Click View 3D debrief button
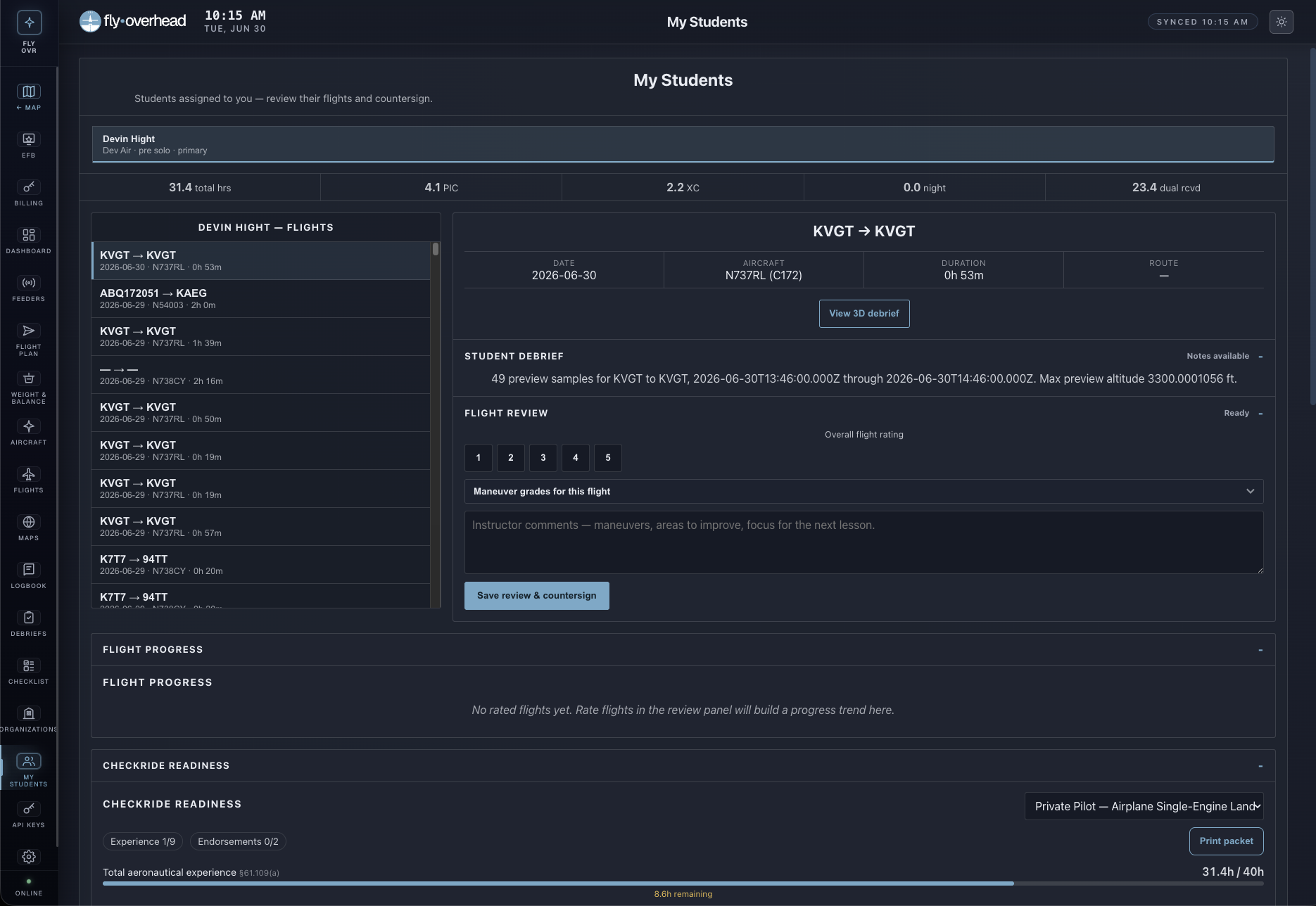1316x906 pixels. click(x=864, y=314)
